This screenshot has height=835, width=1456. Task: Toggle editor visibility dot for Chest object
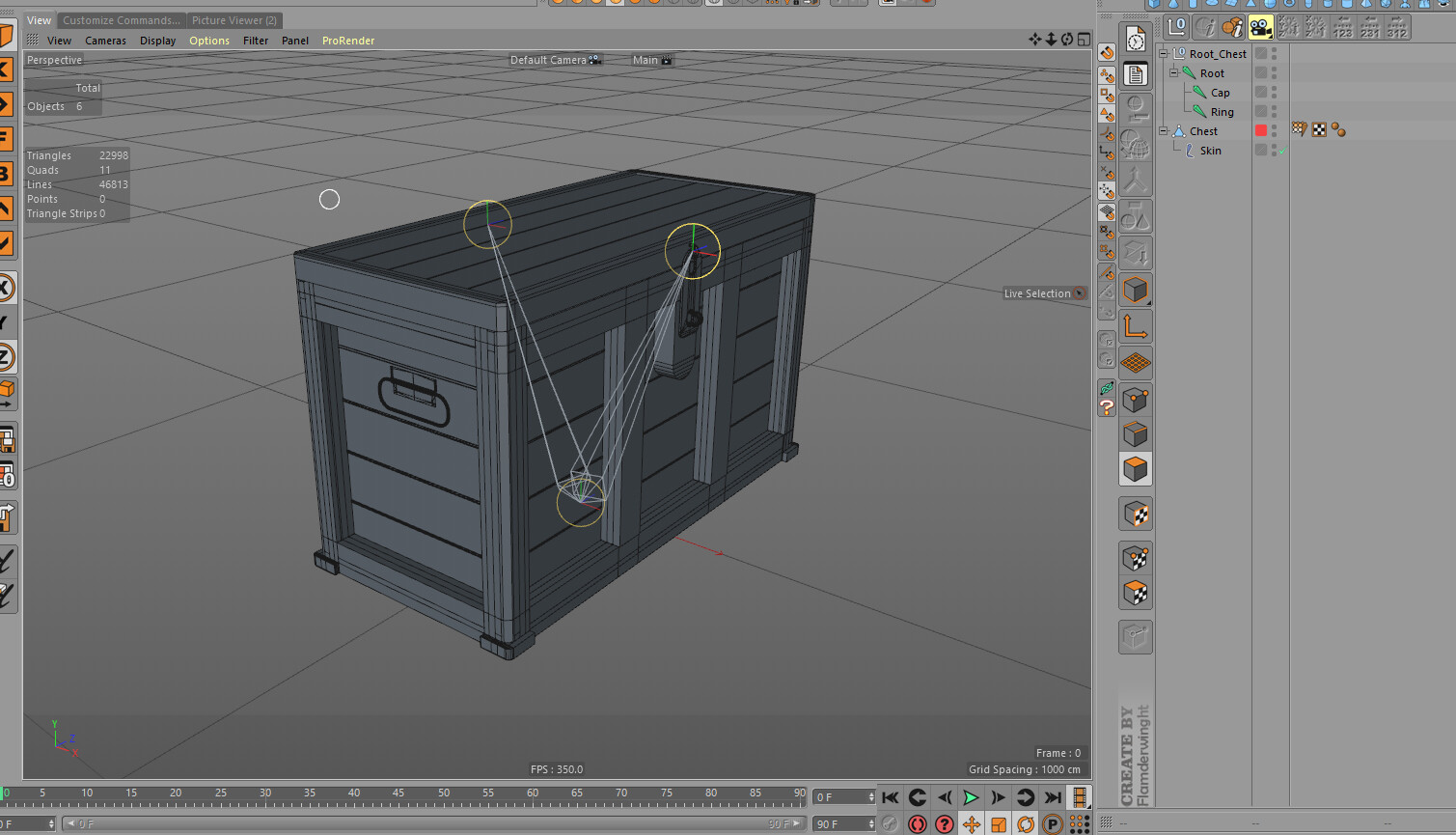click(1274, 126)
